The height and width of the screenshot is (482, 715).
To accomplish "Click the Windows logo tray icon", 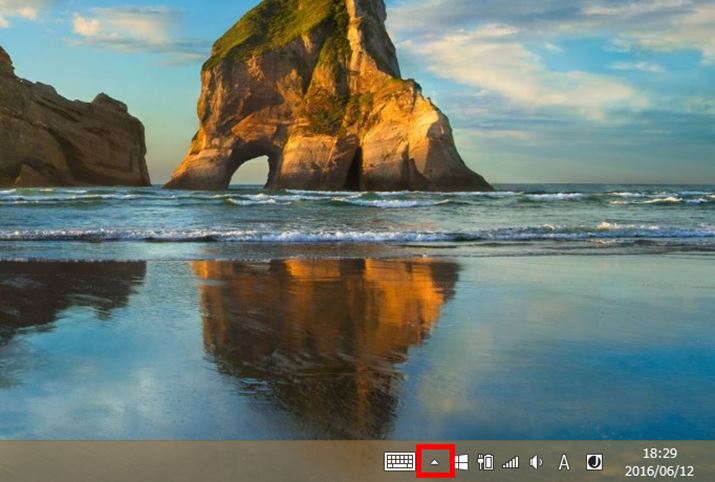I will click(x=461, y=462).
